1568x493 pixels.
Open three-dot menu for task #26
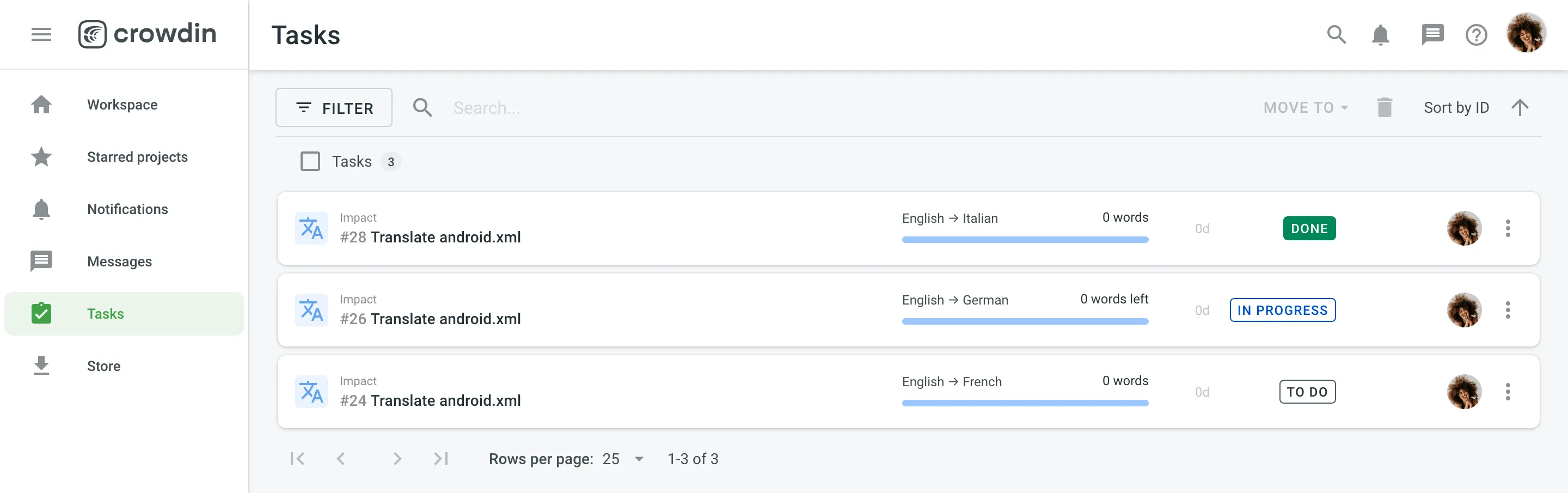coord(1507,310)
